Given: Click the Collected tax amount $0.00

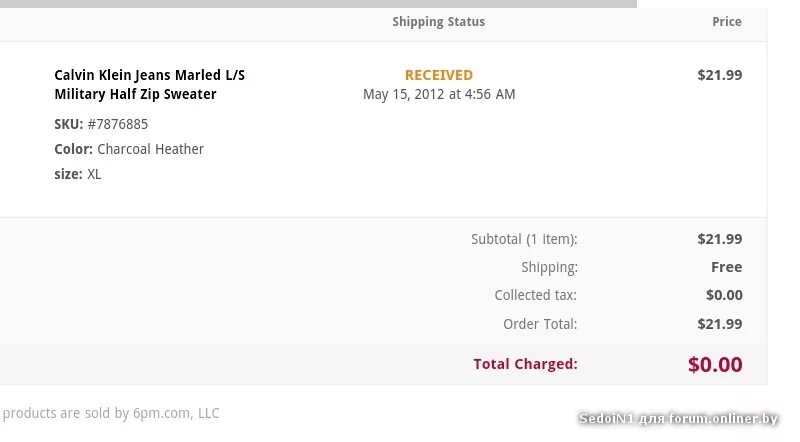Looking at the screenshot, I should tap(724, 295).
